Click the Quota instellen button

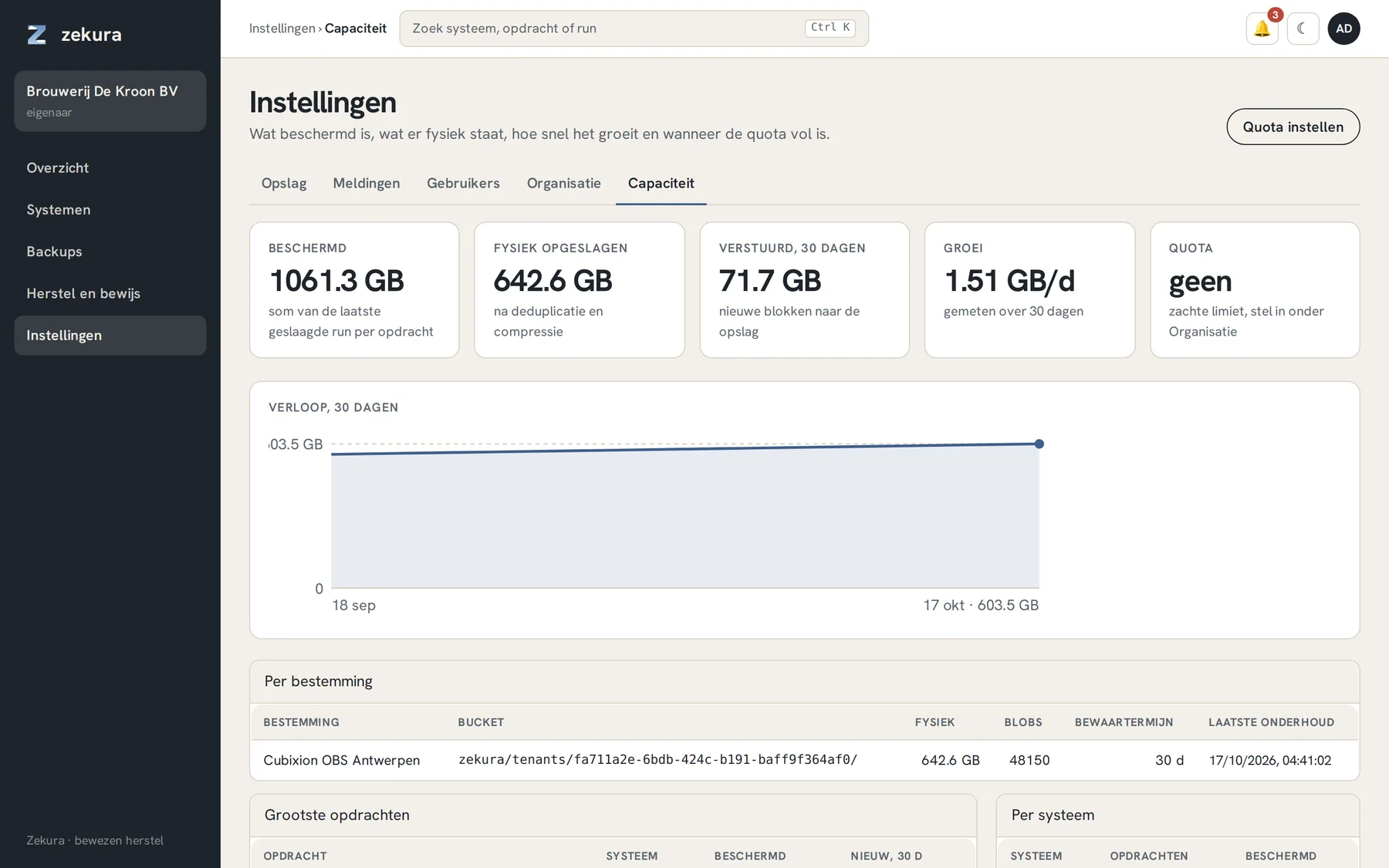tap(1293, 127)
